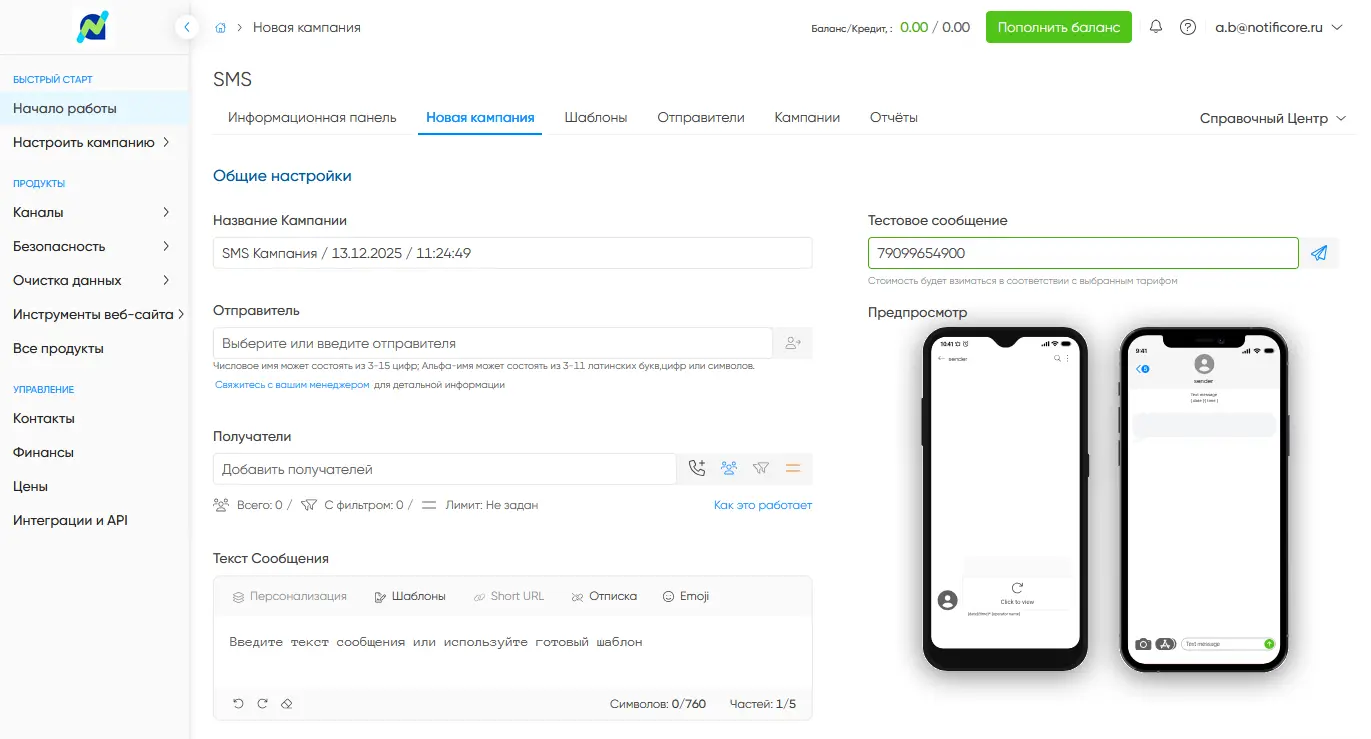The height and width of the screenshot is (739, 1371).
Task: Switch to the Шаблоны tab
Action: 595,117
